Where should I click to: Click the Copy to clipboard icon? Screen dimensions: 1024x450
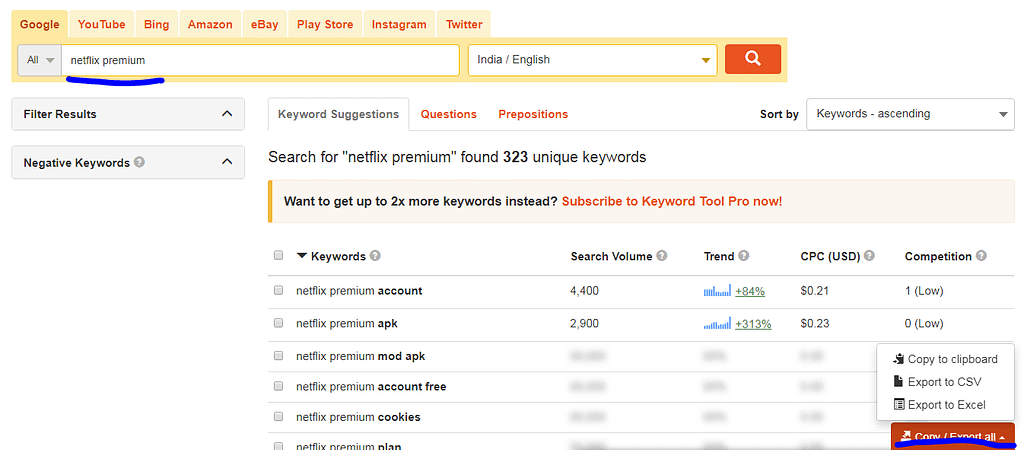899,359
